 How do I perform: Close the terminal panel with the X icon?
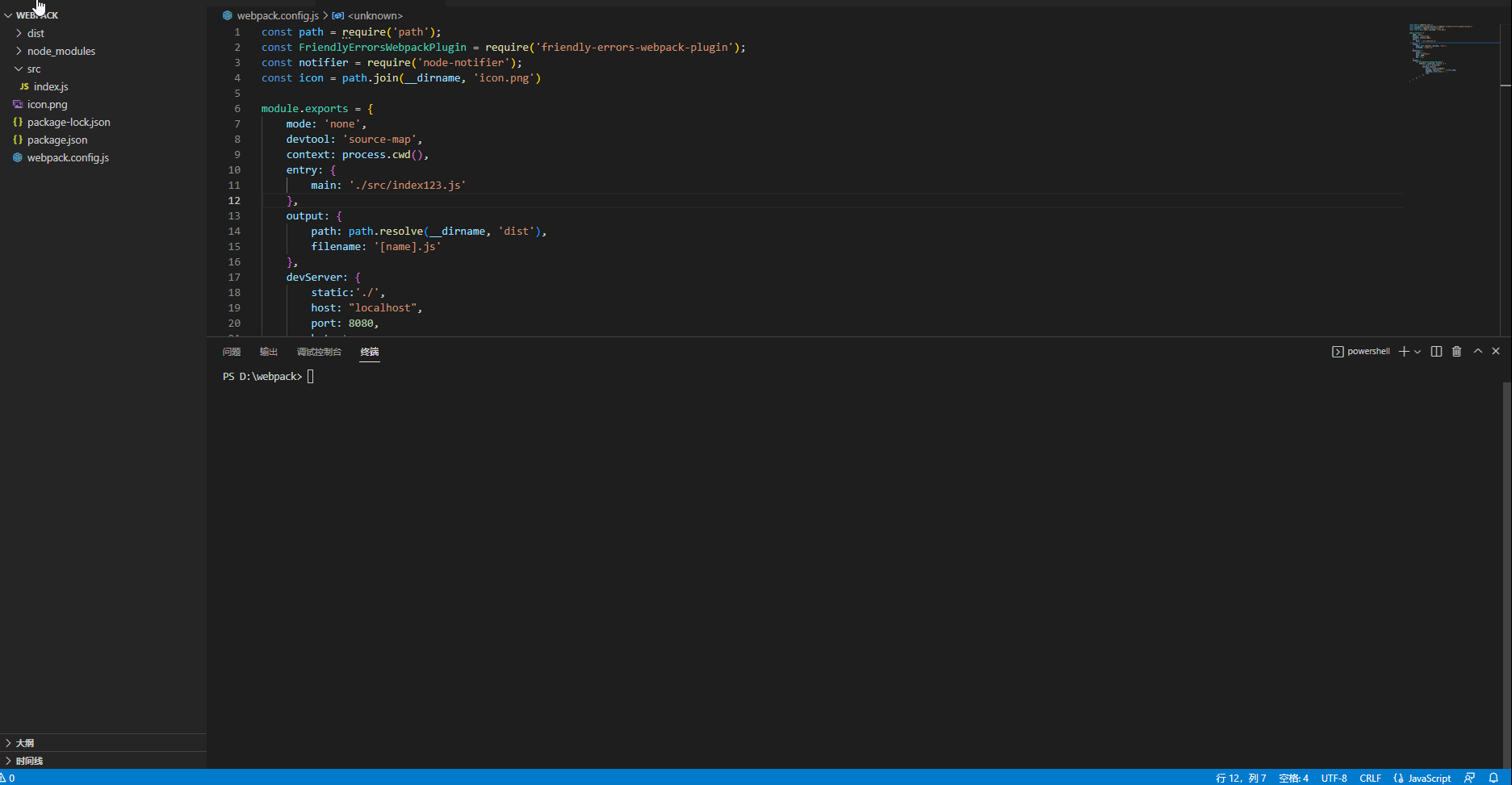pos(1496,351)
